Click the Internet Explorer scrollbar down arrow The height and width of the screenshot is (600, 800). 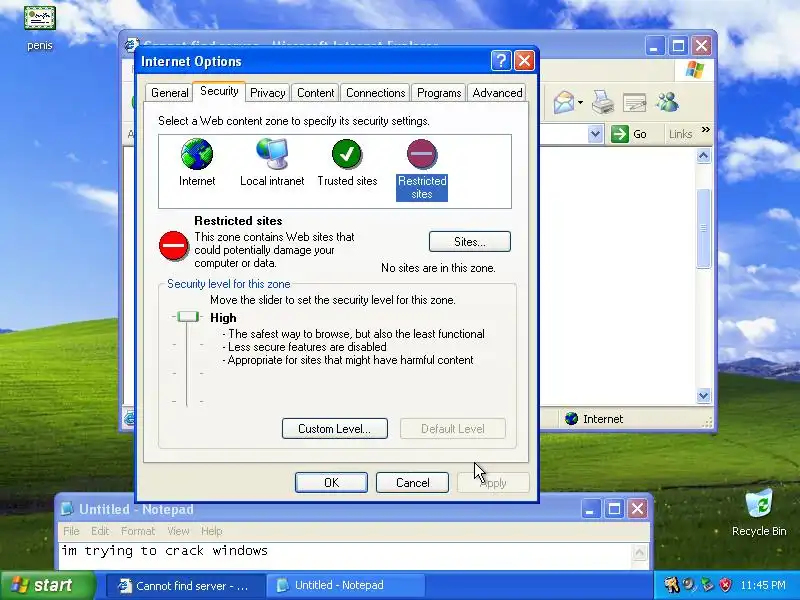[x=704, y=395]
